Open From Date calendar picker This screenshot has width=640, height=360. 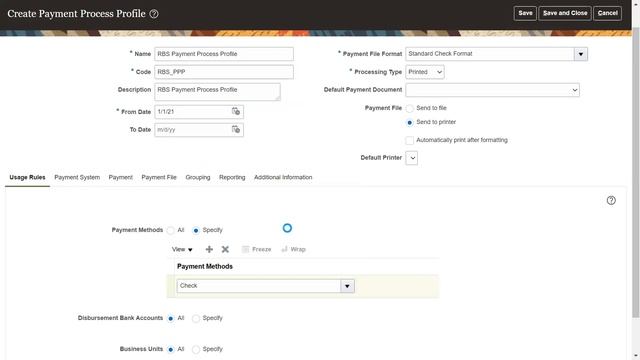236,111
